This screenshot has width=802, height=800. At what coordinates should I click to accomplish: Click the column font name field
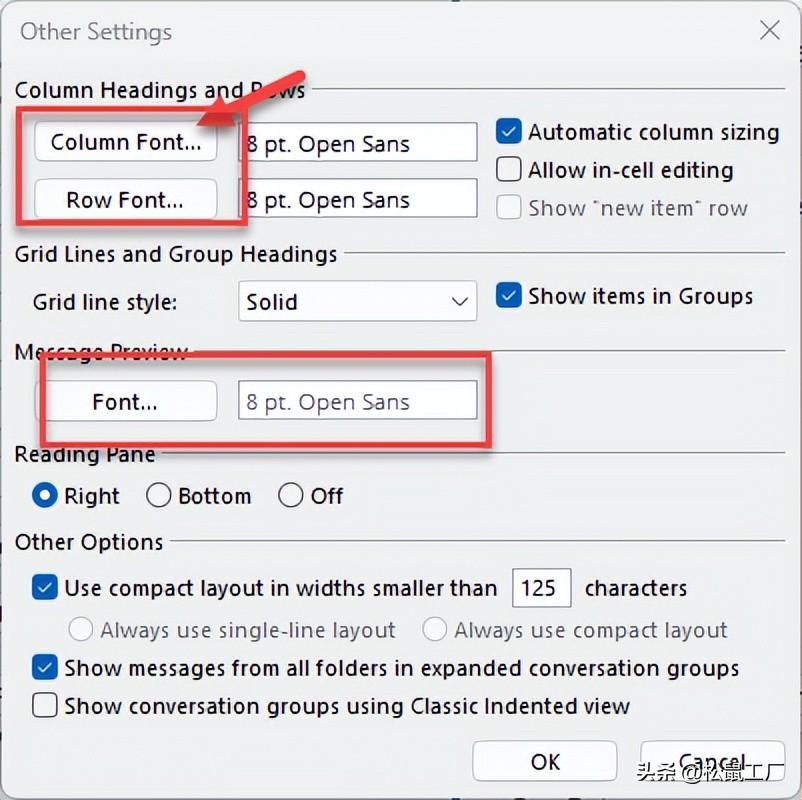pos(357,143)
